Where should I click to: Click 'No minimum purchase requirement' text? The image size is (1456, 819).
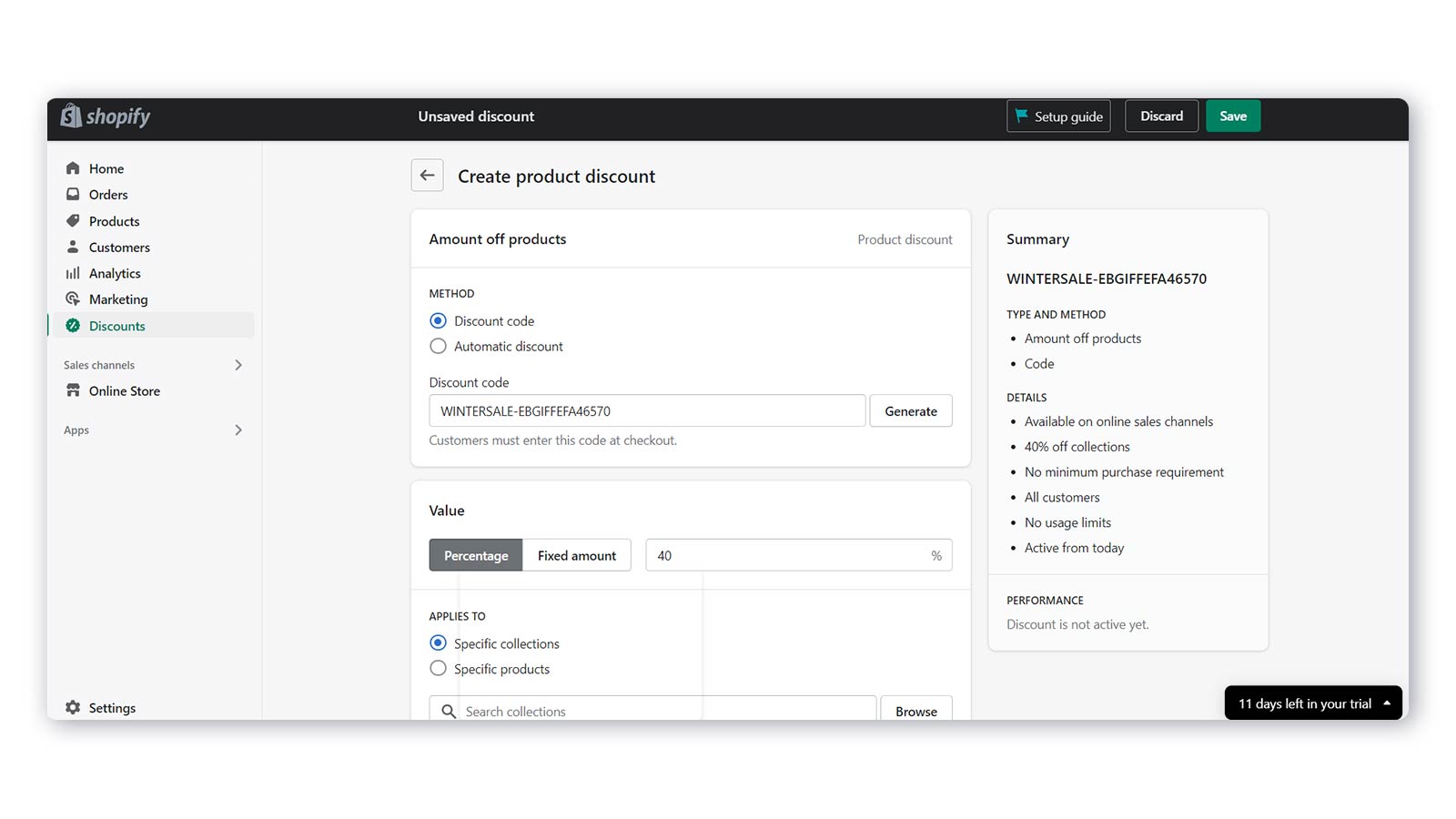click(x=1124, y=472)
